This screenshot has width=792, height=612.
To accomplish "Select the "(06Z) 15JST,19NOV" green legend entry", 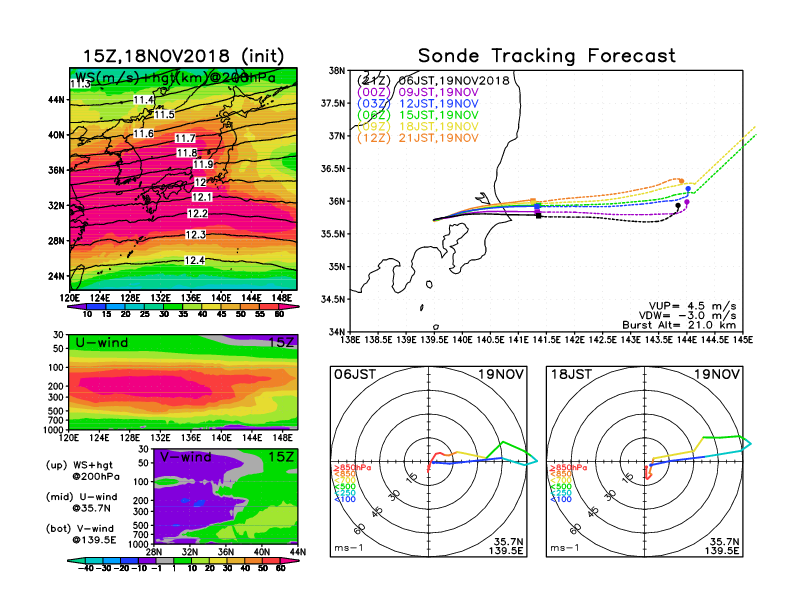I will pyautogui.click(x=417, y=115).
